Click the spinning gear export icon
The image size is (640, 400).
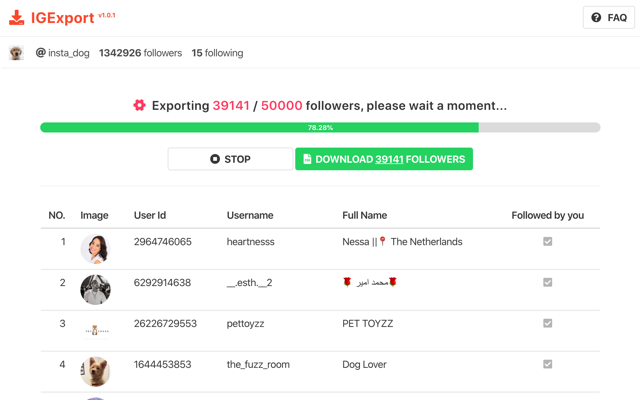(140, 105)
